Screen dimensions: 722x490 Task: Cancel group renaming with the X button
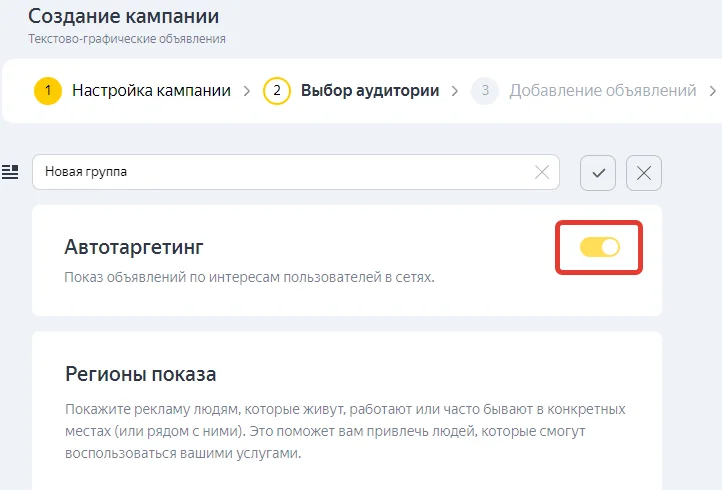click(644, 173)
